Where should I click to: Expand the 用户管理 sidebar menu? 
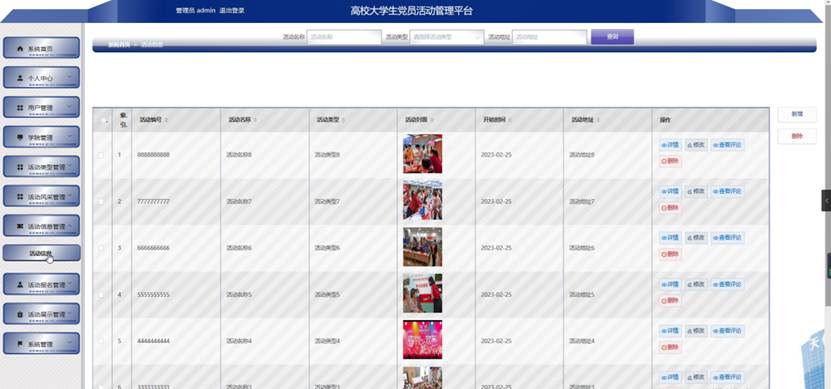41,107
